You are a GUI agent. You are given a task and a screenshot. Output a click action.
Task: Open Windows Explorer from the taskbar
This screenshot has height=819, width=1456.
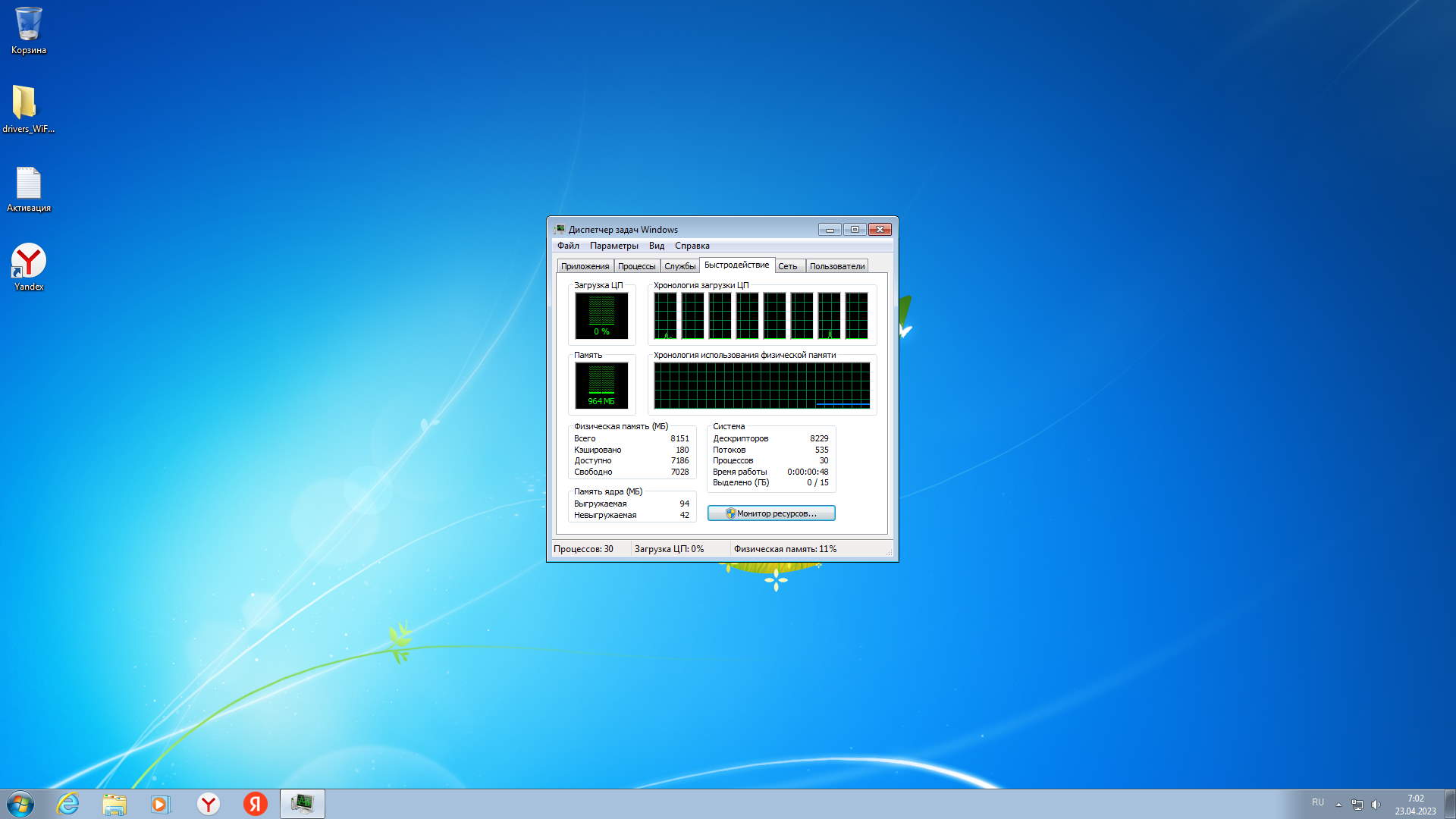coord(115,804)
